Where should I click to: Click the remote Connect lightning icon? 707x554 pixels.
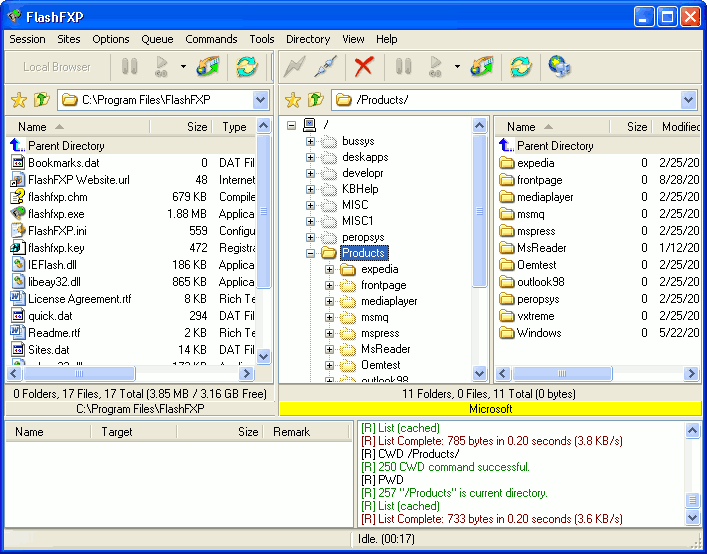tap(295, 67)
